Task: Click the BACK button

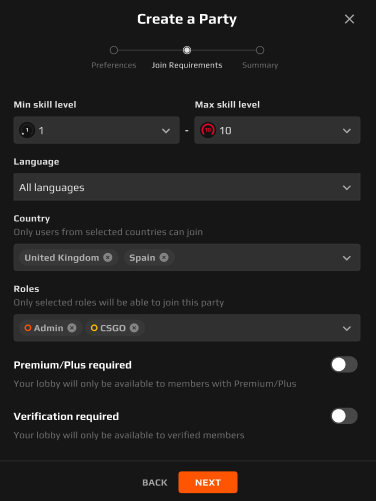Action: click(155, 483)
